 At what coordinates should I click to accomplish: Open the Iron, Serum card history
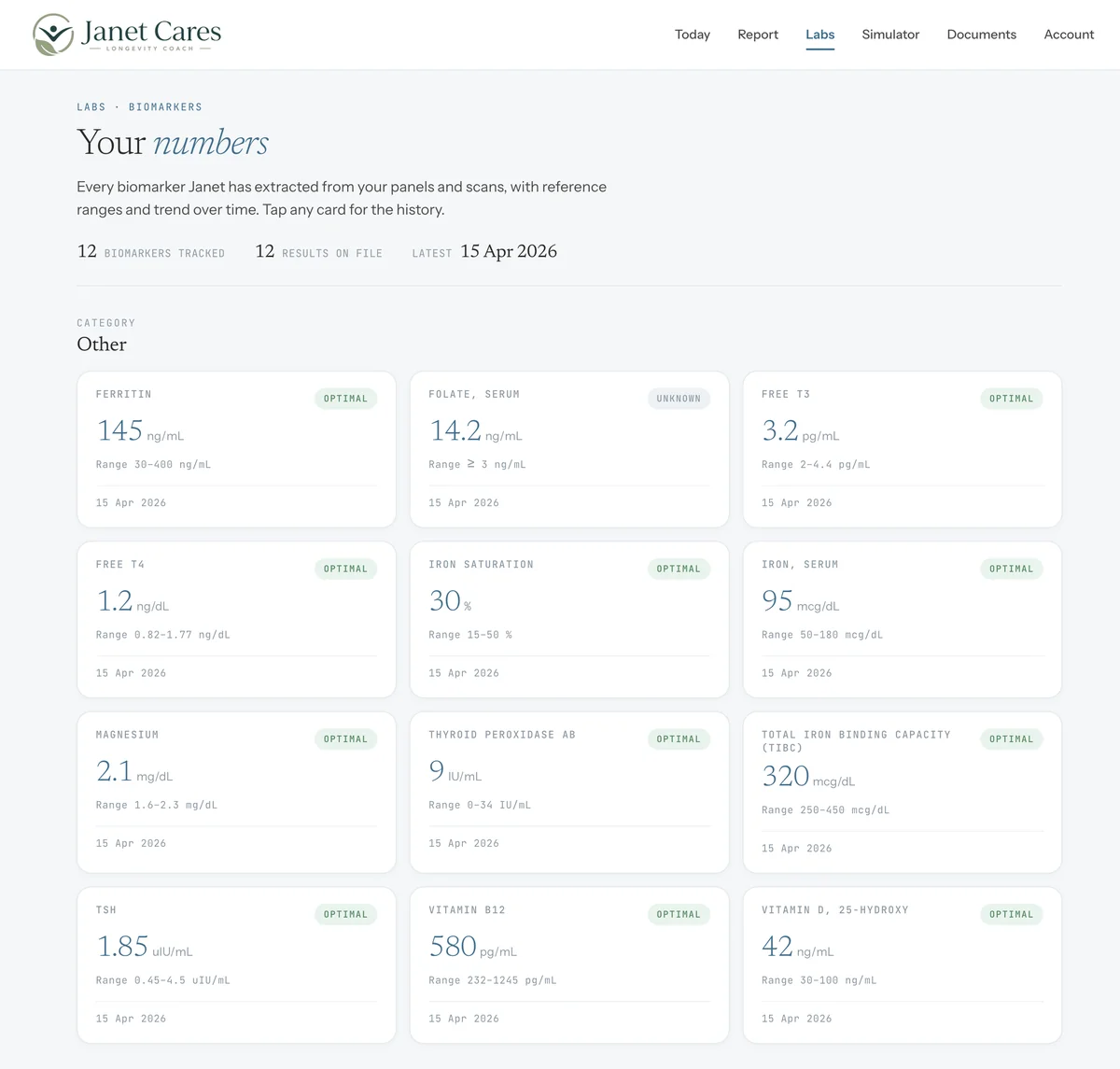click(903, 620)
